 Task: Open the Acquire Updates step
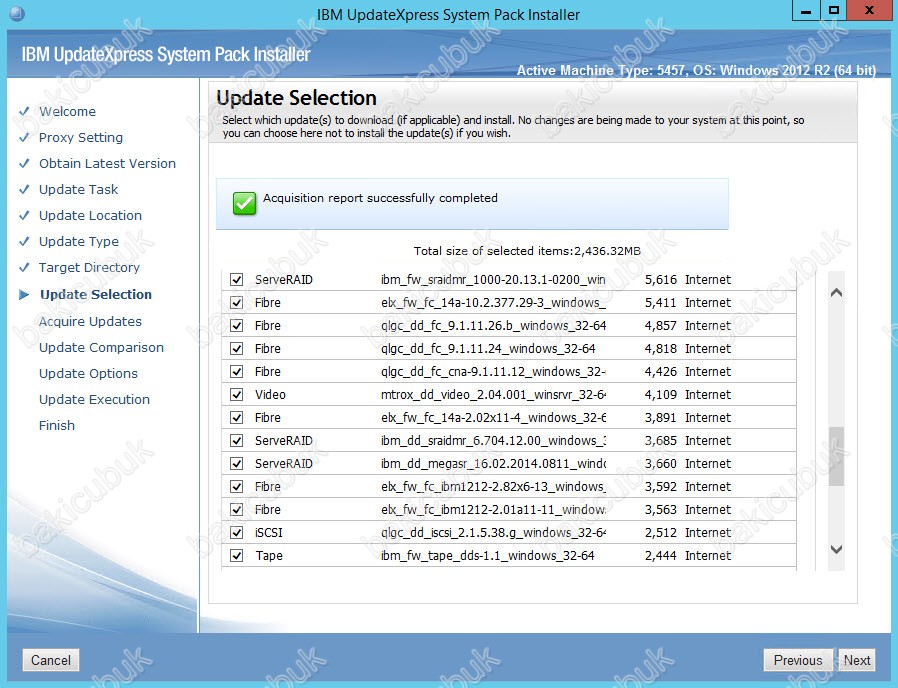(x=90, y=321)
